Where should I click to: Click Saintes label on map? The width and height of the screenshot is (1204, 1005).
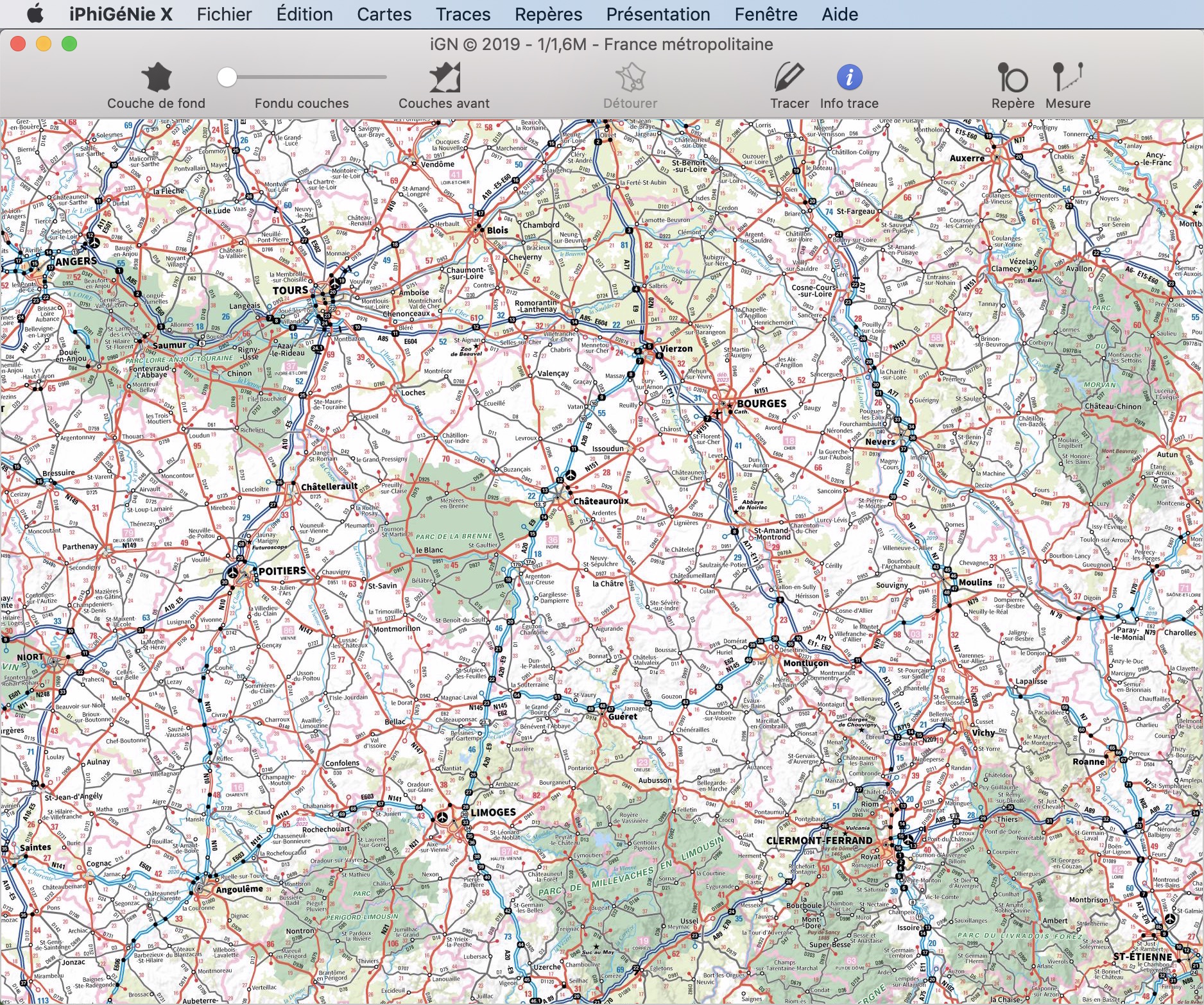click(35, 847)
